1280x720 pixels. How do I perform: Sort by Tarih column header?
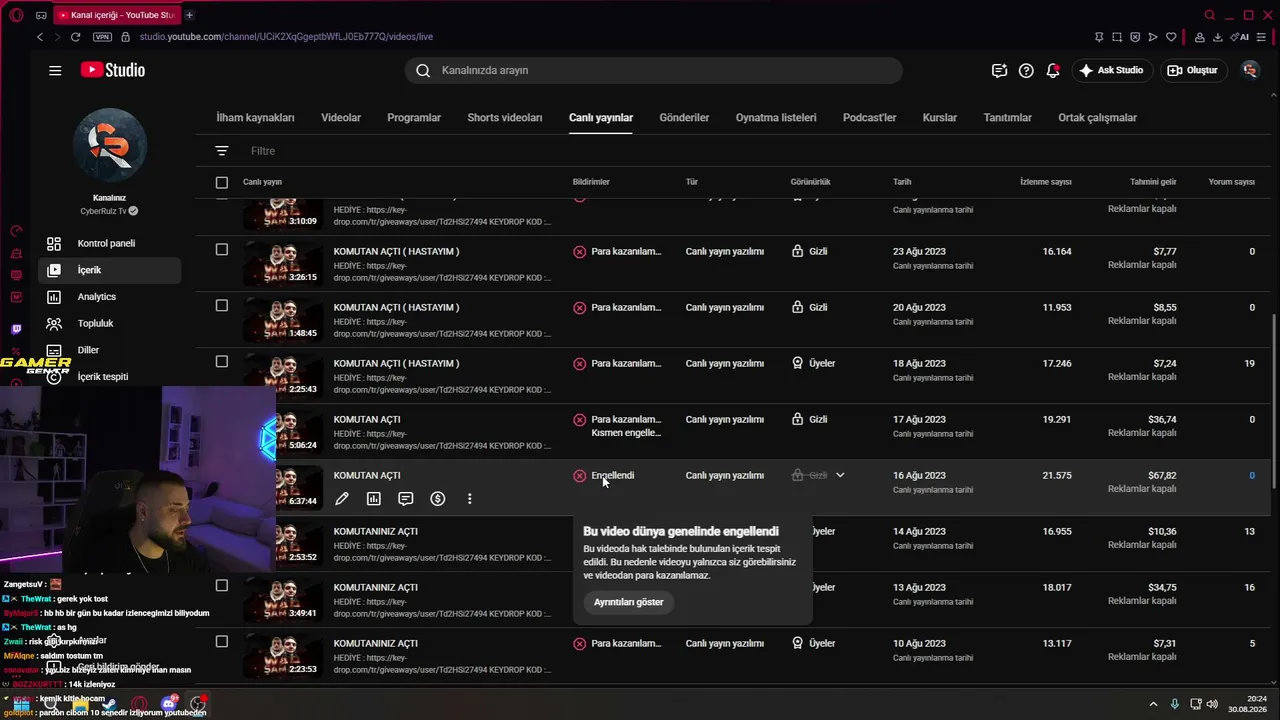tap(902, 182)
